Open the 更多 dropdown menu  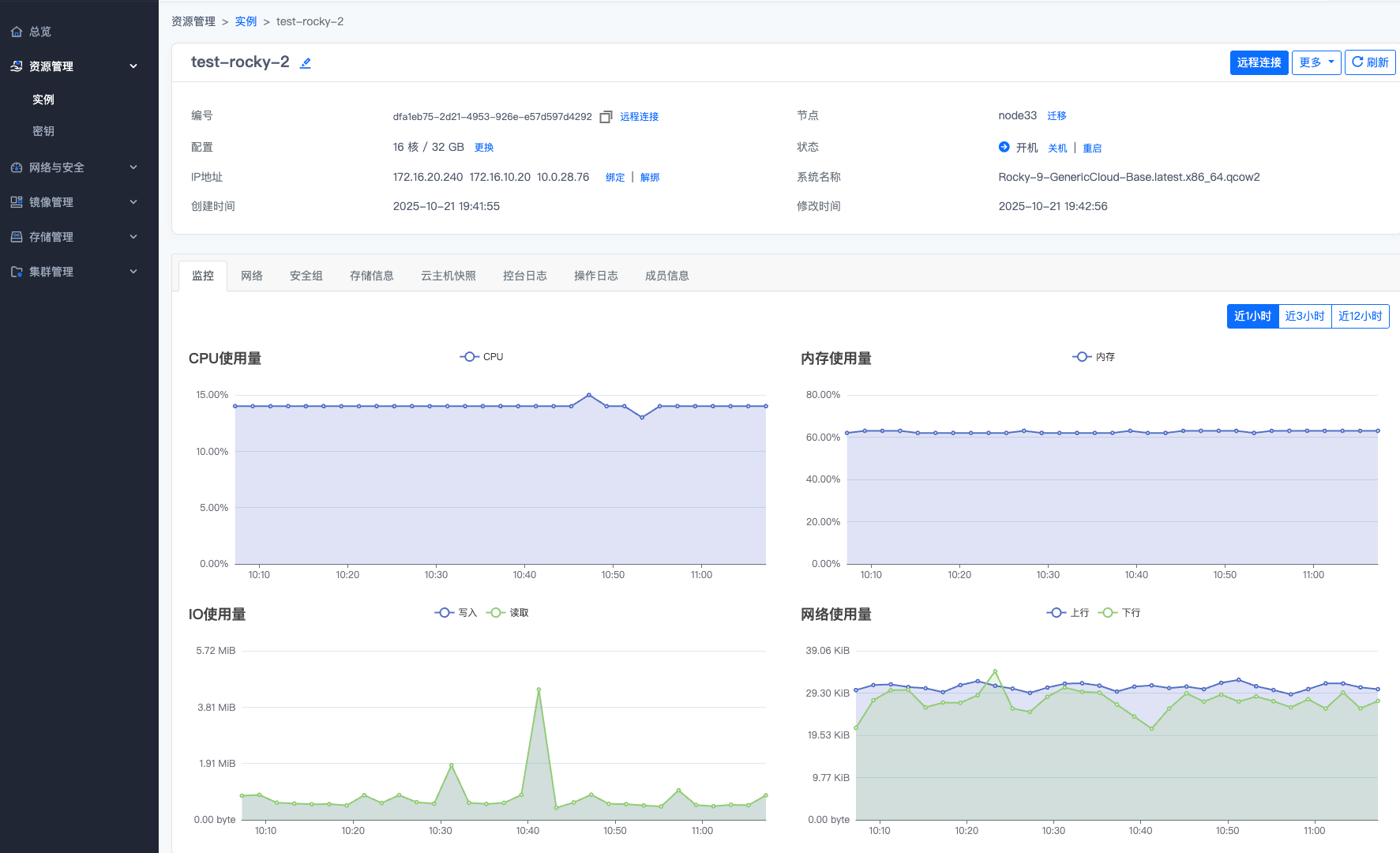[1316, 62]
